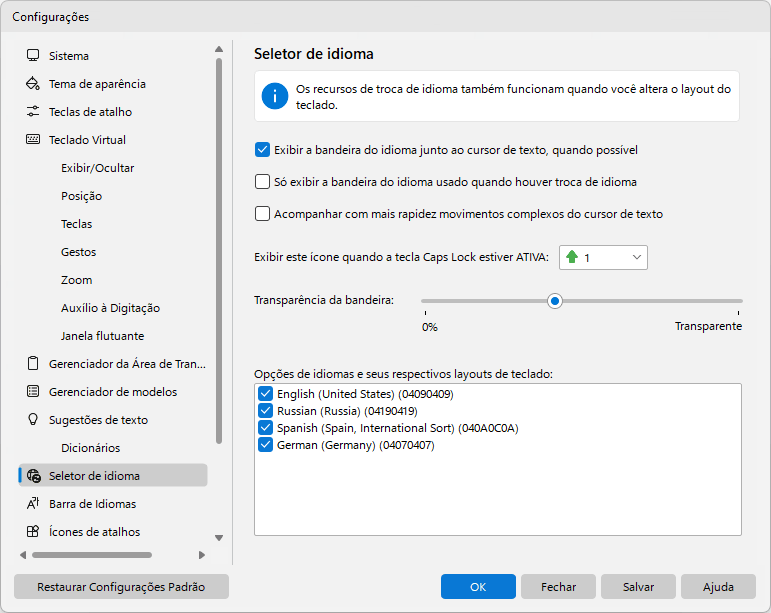
Task: Click the blue info icon in the notice
Action: [x=275, y=96]
